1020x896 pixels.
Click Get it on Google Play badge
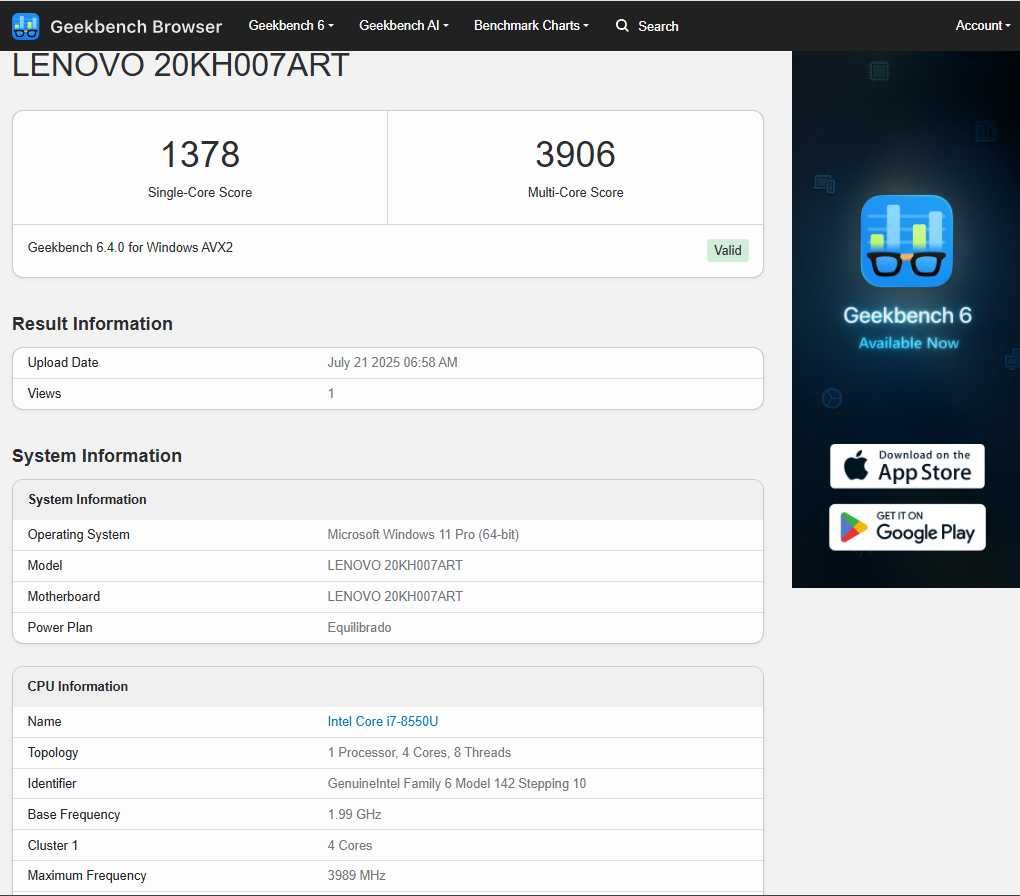(x=907, y=527)
